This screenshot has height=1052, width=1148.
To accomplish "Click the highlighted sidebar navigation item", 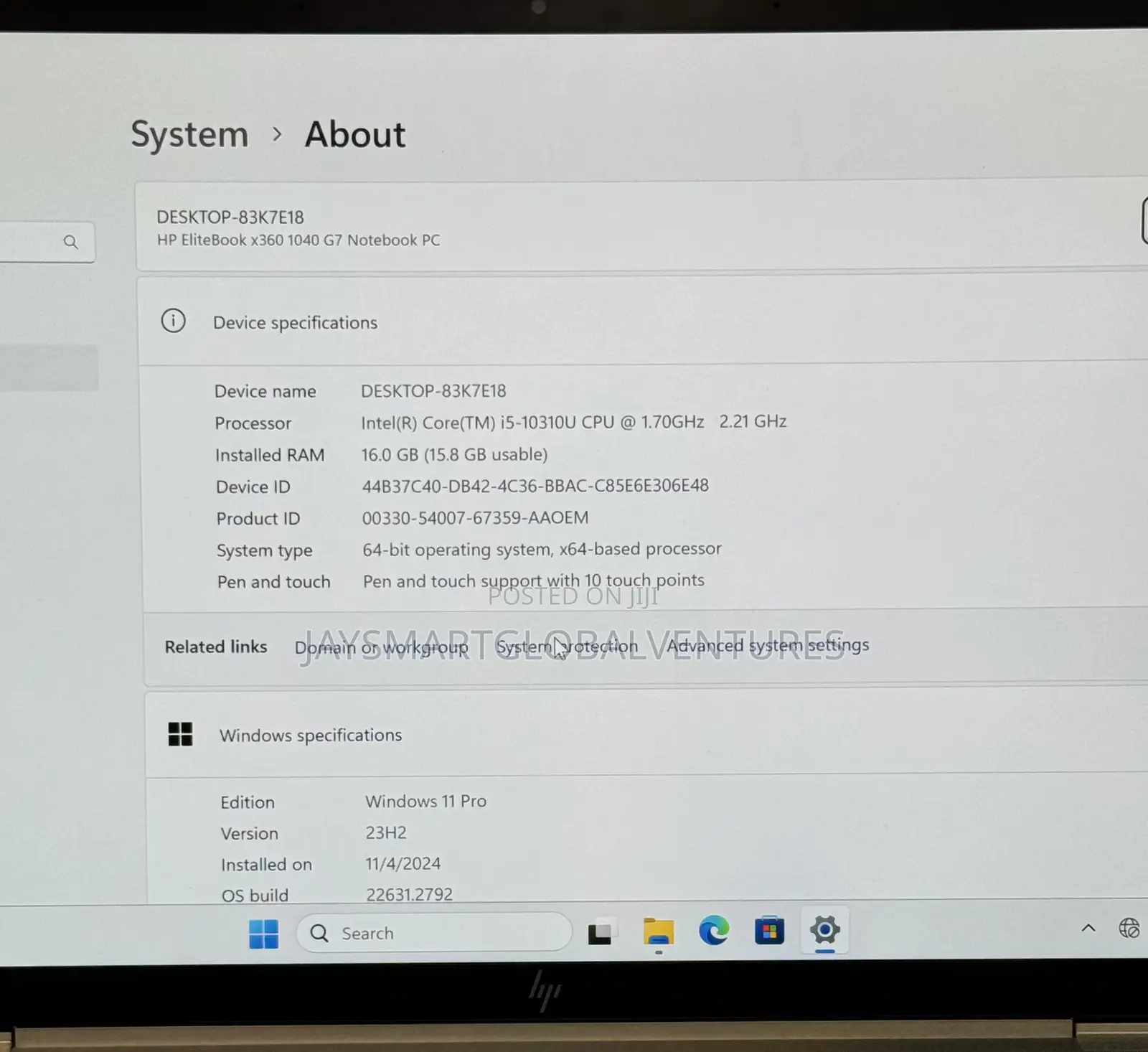I will pos(49,367).
